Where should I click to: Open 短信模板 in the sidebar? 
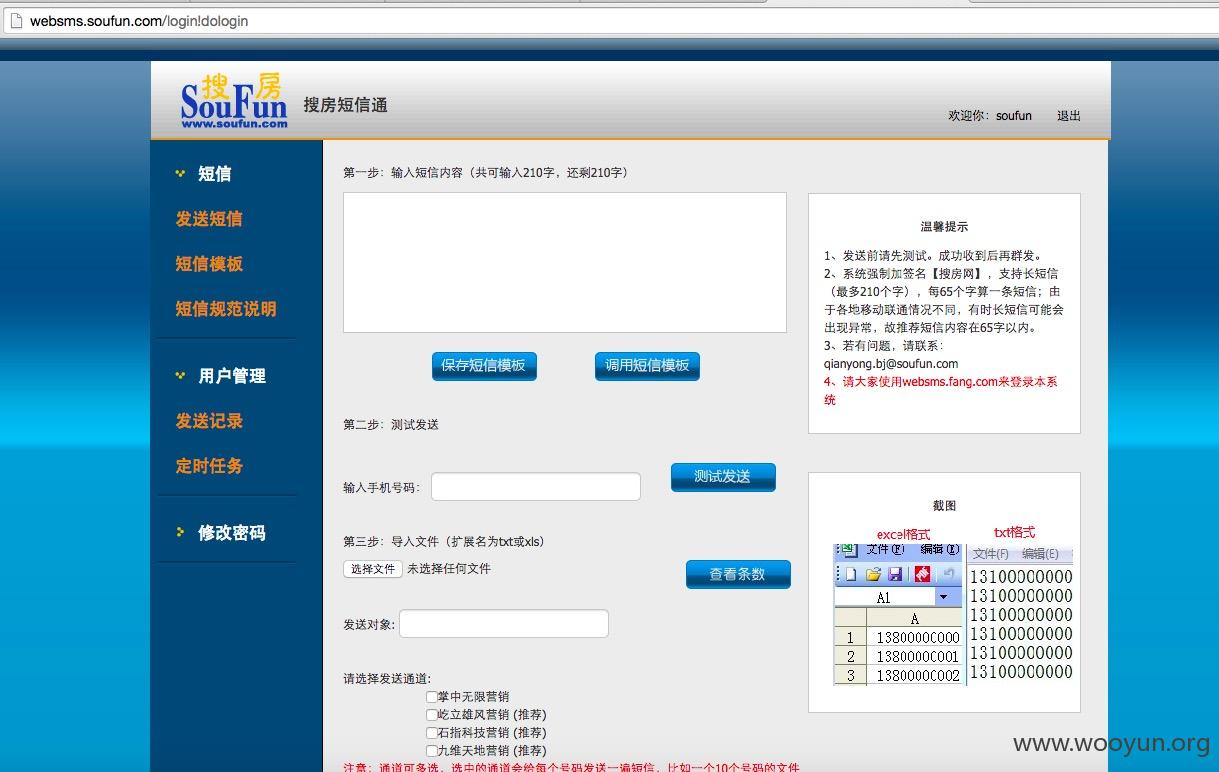[209, 264]
